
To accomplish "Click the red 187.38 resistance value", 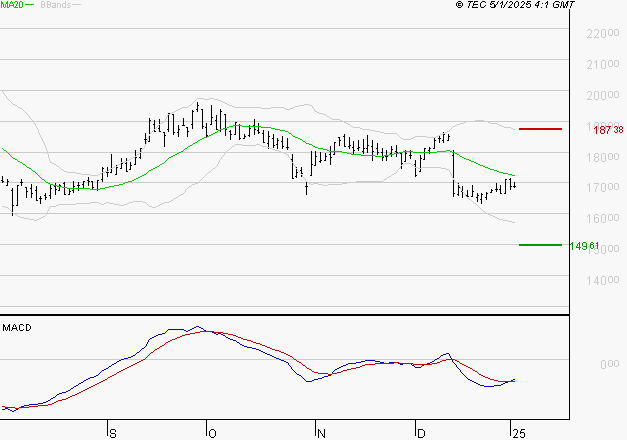I will [608, 130].
